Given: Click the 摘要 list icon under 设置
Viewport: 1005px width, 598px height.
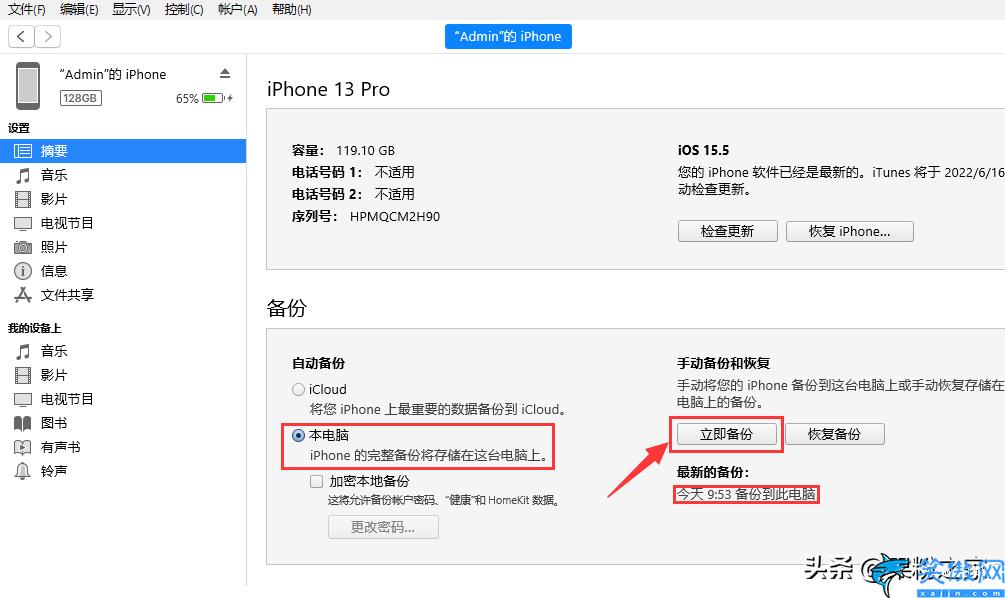Looking at the screenshot, I should point(22,151).
